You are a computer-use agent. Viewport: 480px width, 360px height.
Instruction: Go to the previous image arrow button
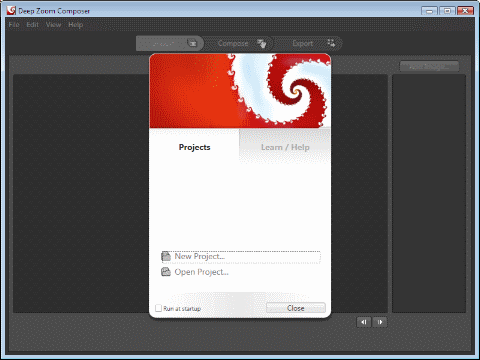(x=364, y=322)
